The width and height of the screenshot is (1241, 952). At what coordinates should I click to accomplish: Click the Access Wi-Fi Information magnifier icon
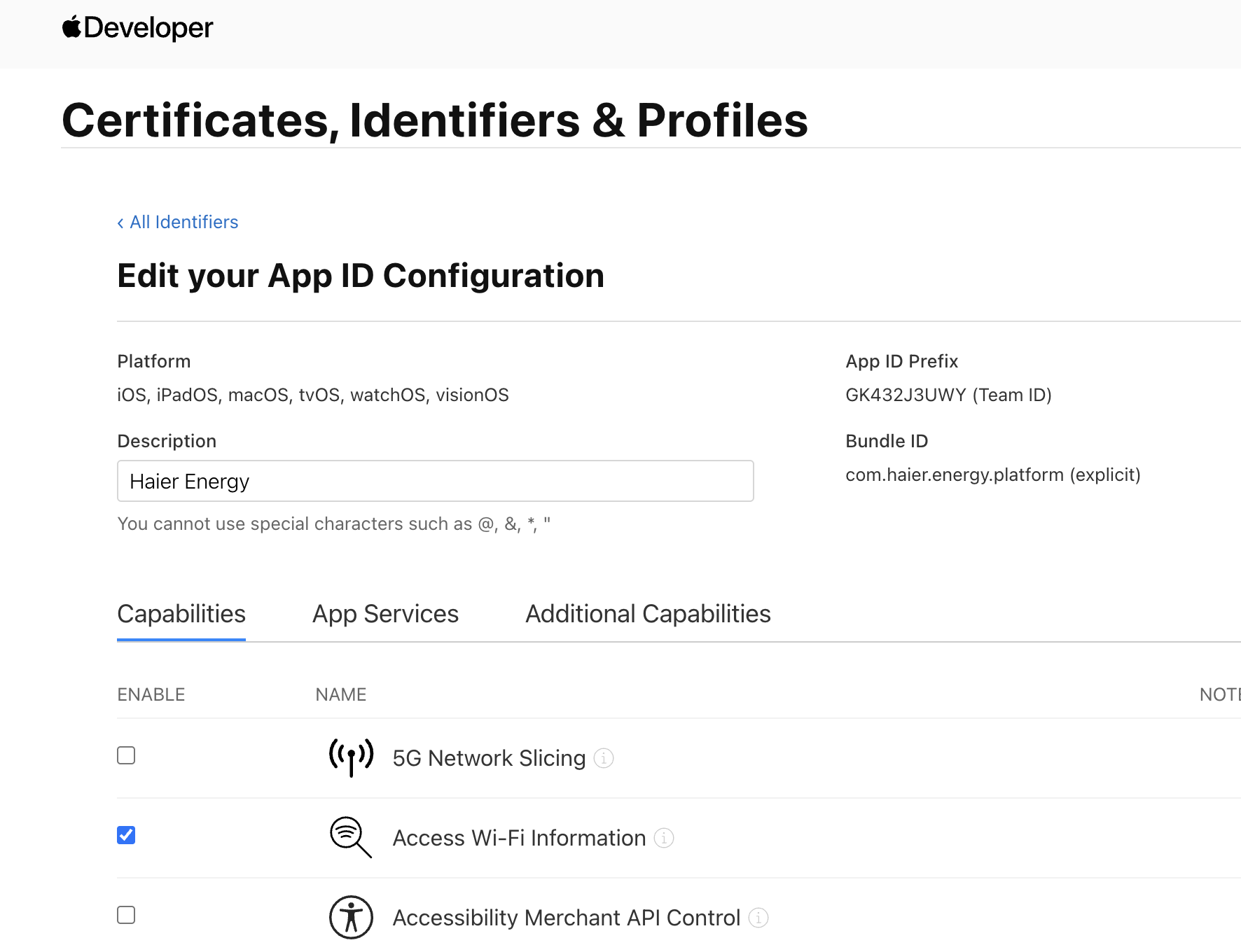click(350, 836)
